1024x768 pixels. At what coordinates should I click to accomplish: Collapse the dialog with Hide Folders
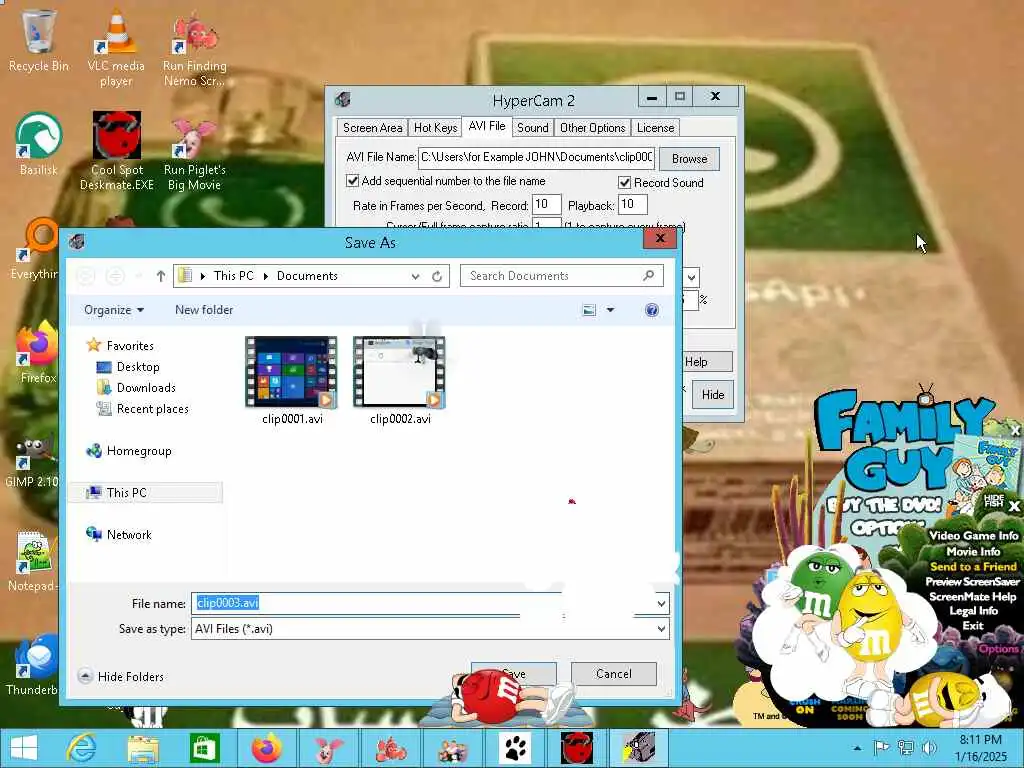tap(121, 677)
